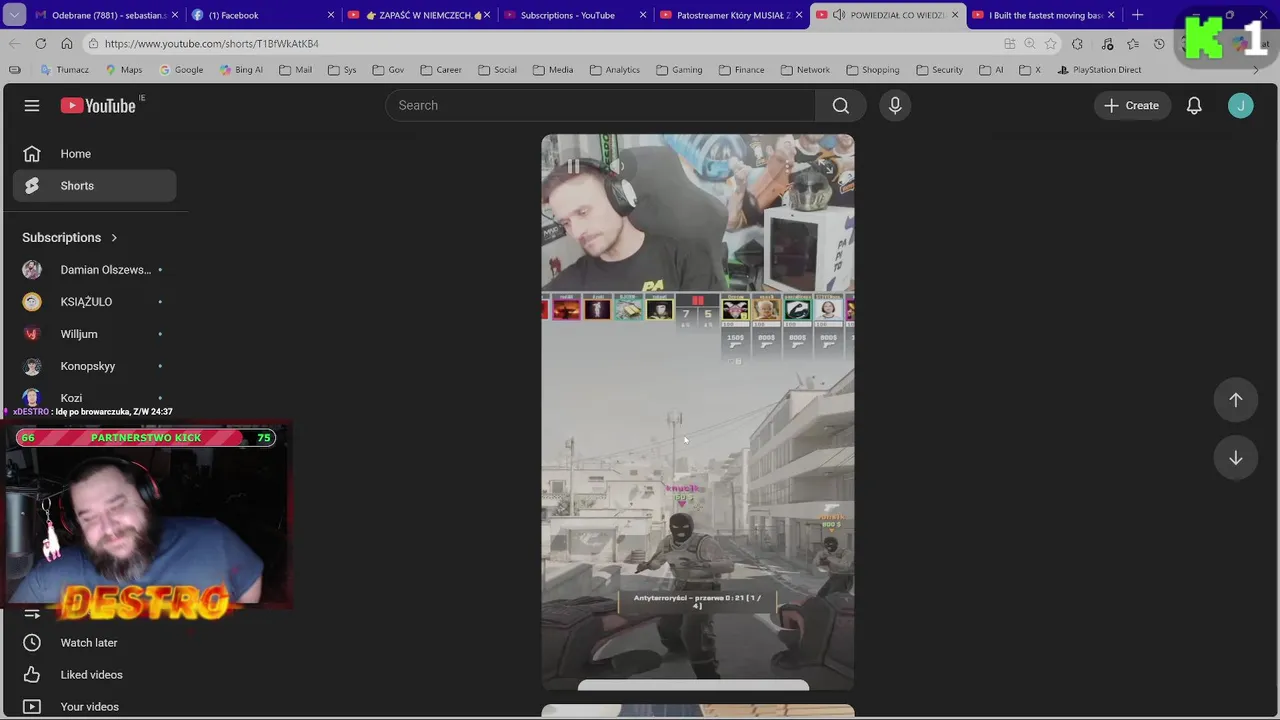Open the notifications bell
1280x720 pixels.
coord(1194,105)
